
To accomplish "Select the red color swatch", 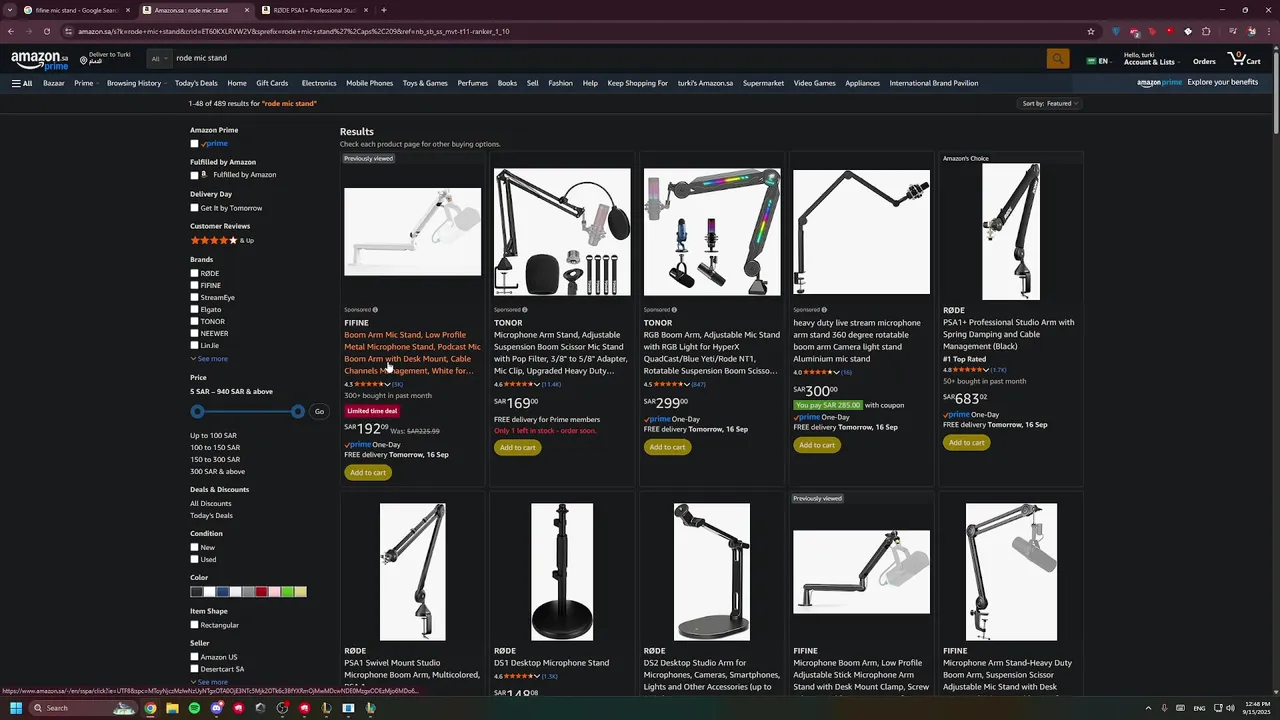I will [261, 592].
